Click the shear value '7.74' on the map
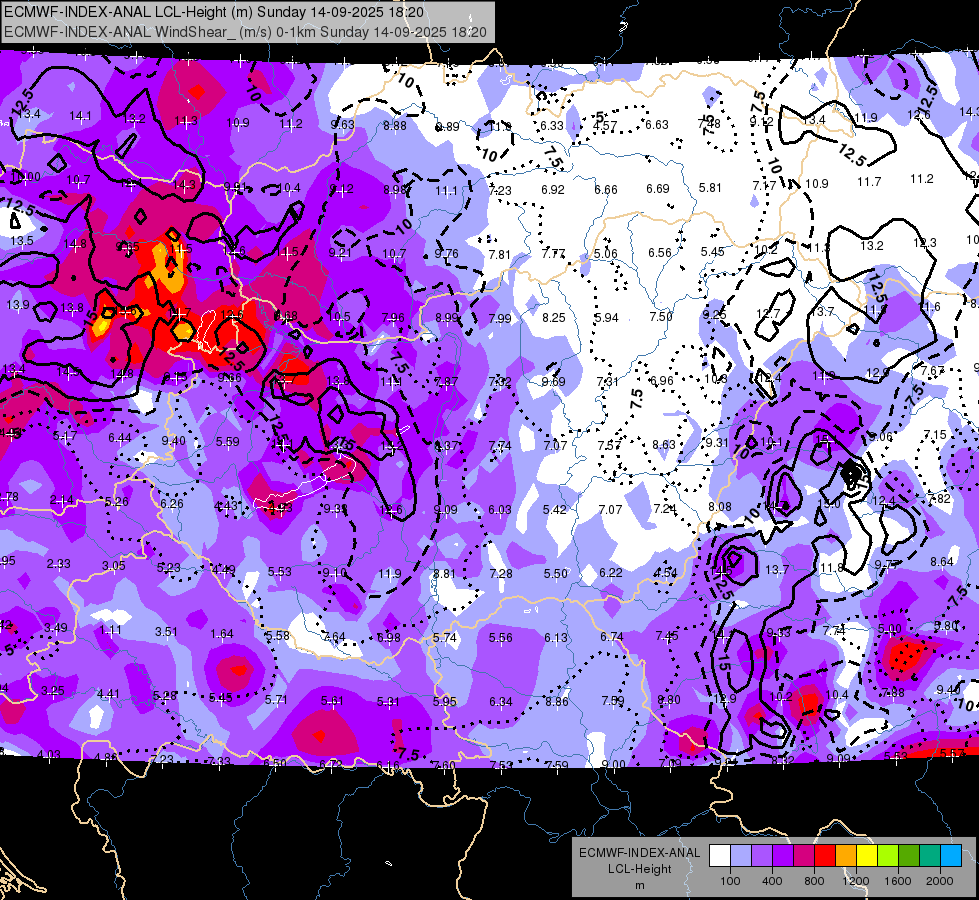The height and width of the screenshot is (900, 979). [x=500, y=446]
